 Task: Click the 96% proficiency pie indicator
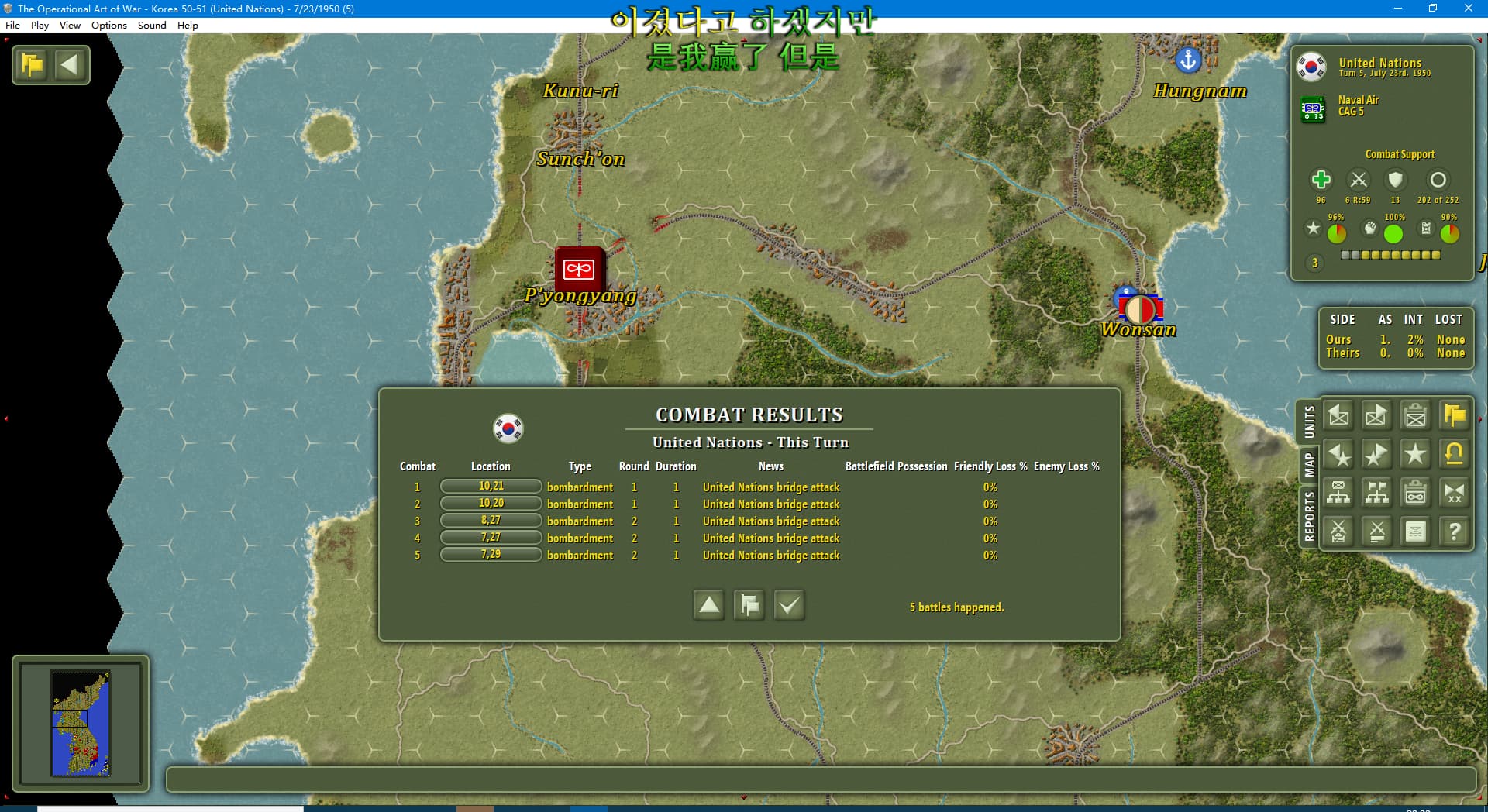(1336, 232)
